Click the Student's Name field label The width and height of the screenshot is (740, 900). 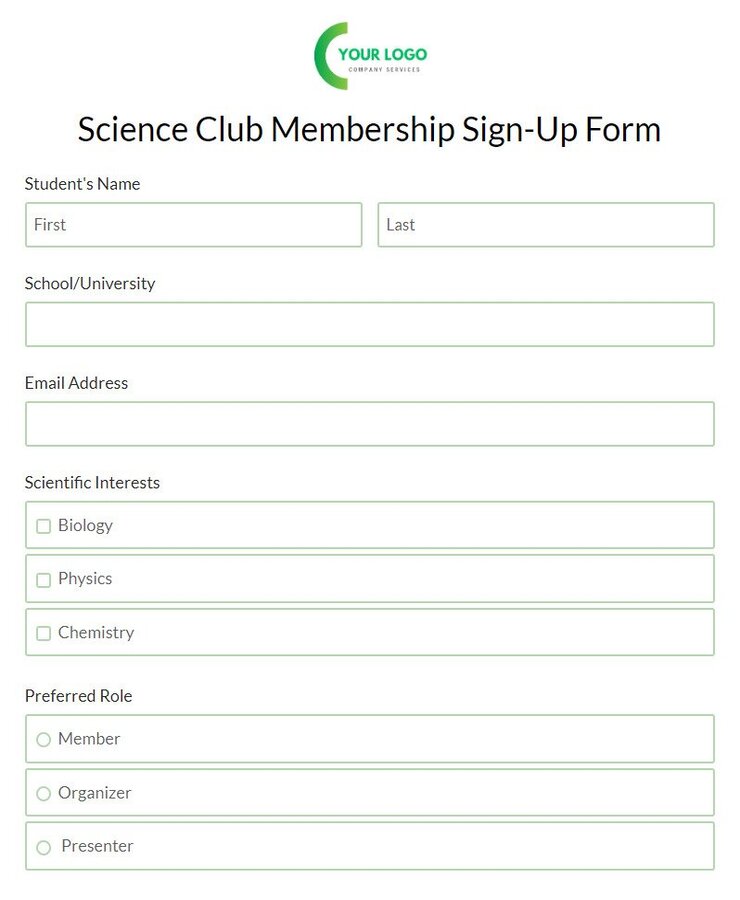[x=82, y=184]
